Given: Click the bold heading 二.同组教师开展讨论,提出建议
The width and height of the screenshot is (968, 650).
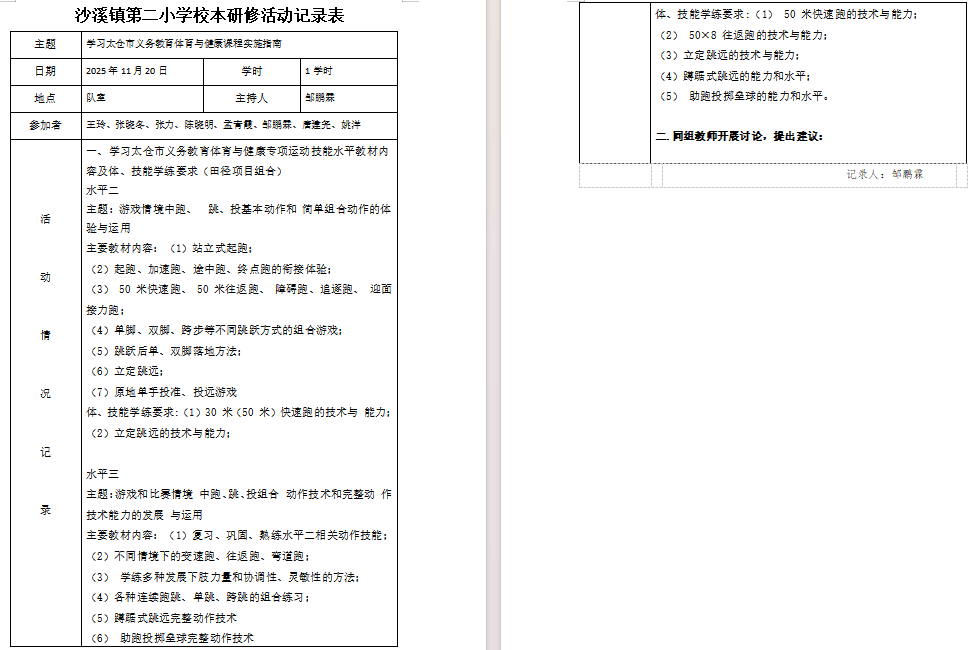Looking at the screenshot, I should coord(739,136).
